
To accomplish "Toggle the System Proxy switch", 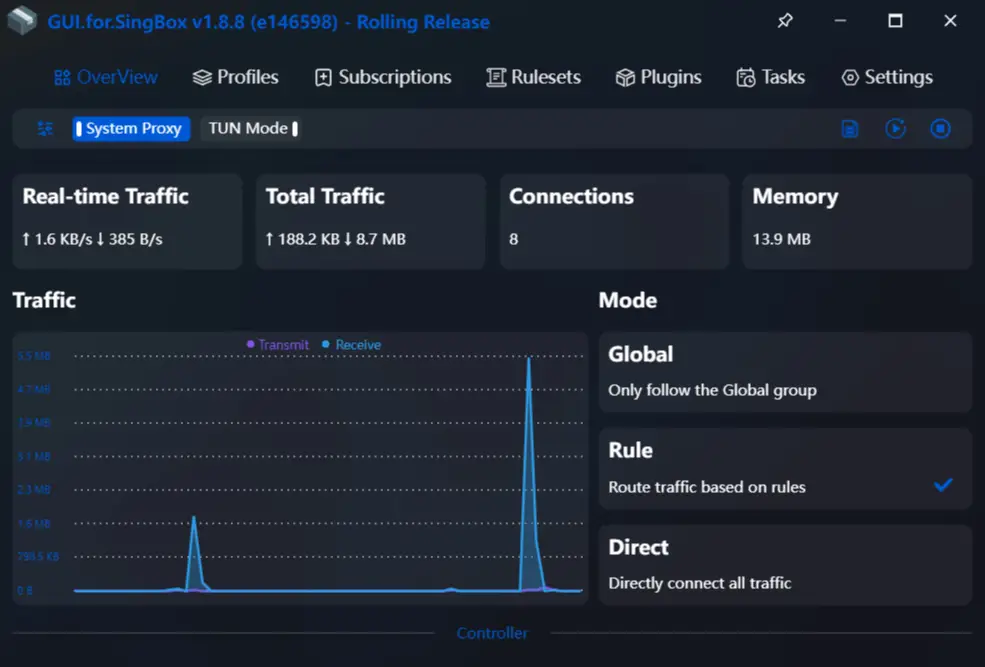I will click(131, 129).
